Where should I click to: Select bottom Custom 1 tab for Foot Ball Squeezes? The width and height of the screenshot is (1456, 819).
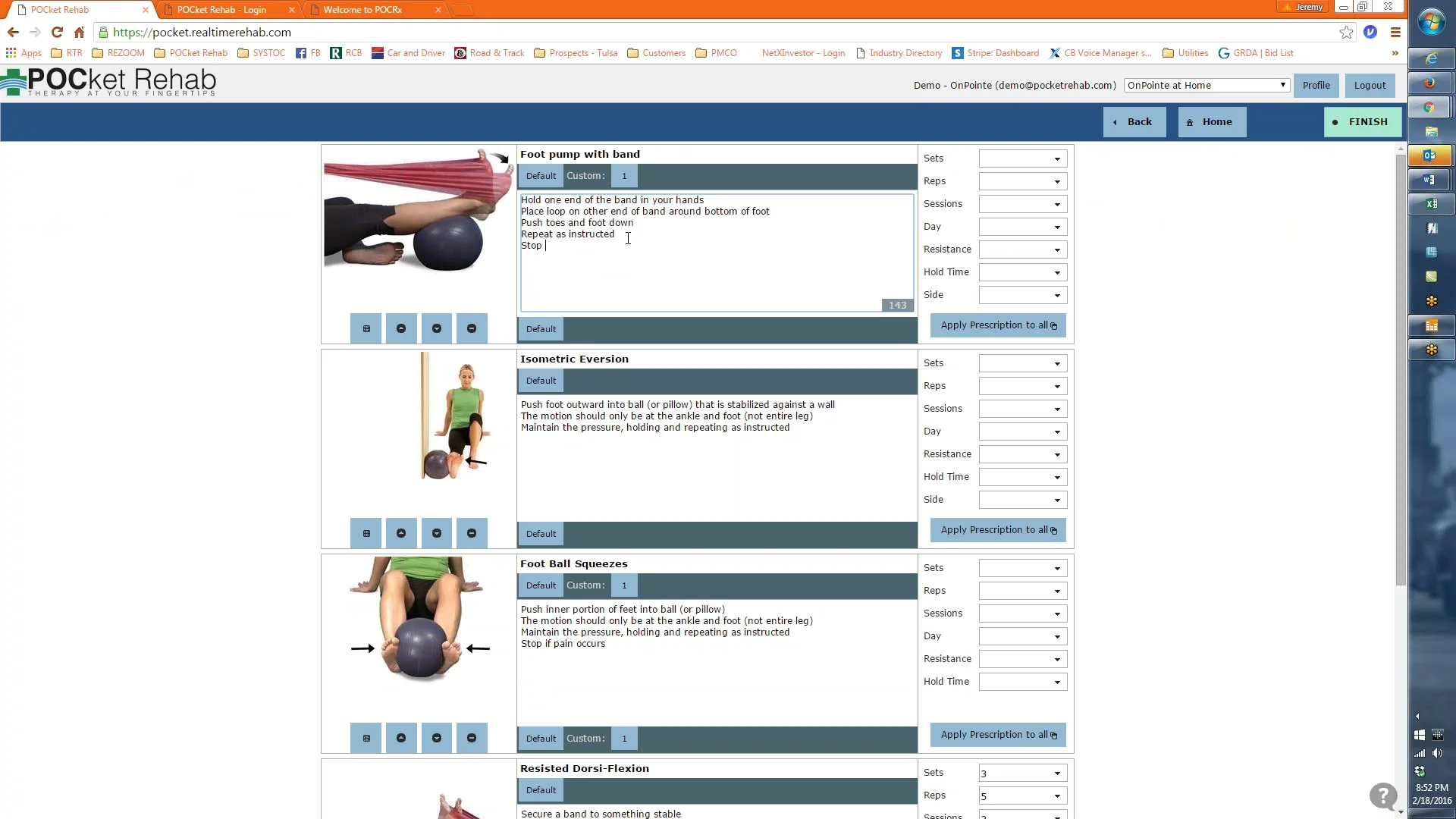624,739
